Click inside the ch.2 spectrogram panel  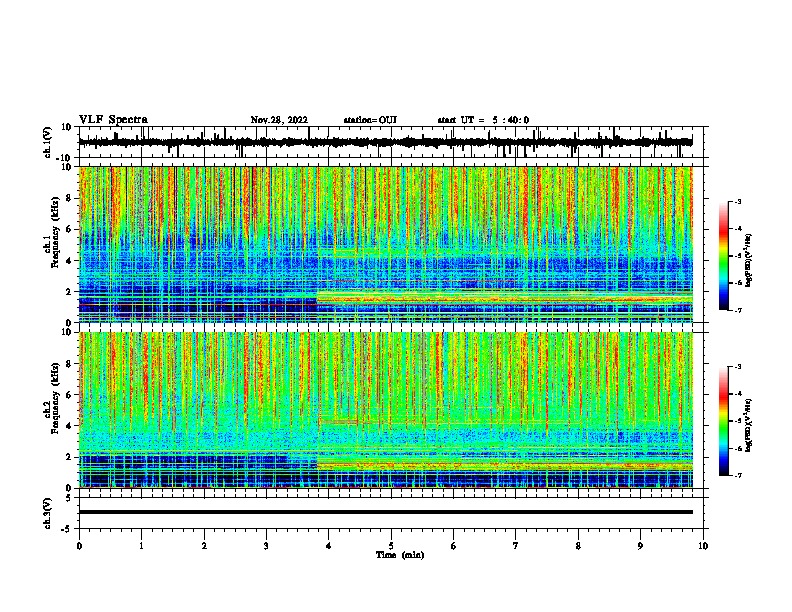tap(386, 410)
